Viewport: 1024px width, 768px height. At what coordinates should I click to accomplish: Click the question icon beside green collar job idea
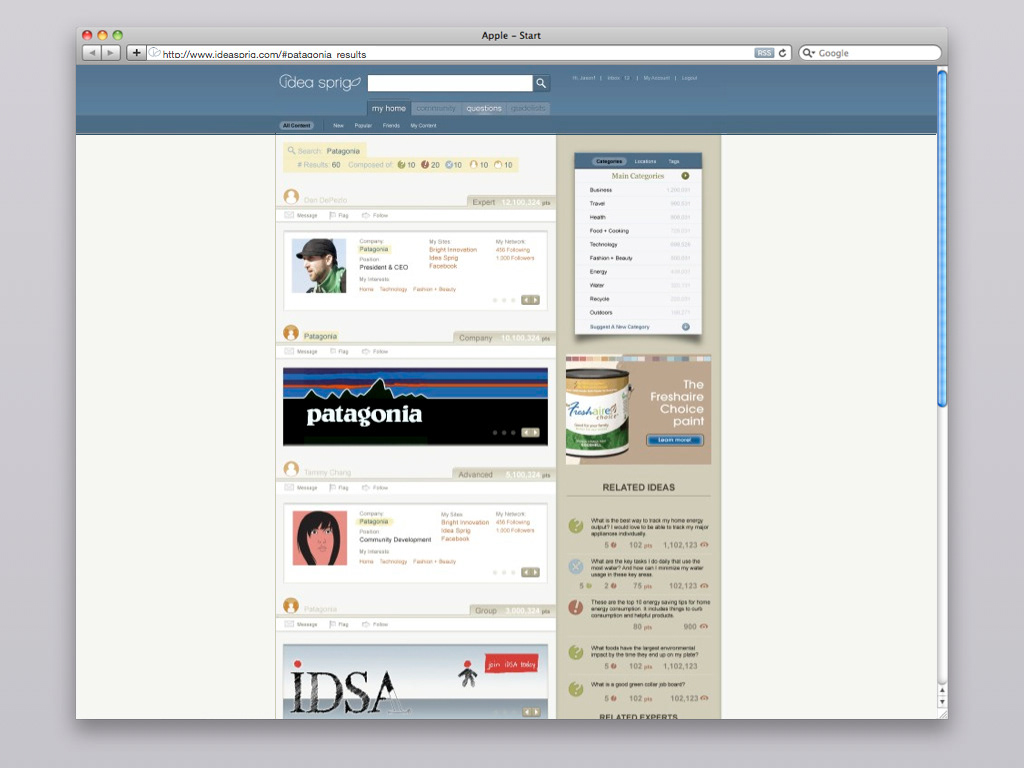tap(575, 688)
